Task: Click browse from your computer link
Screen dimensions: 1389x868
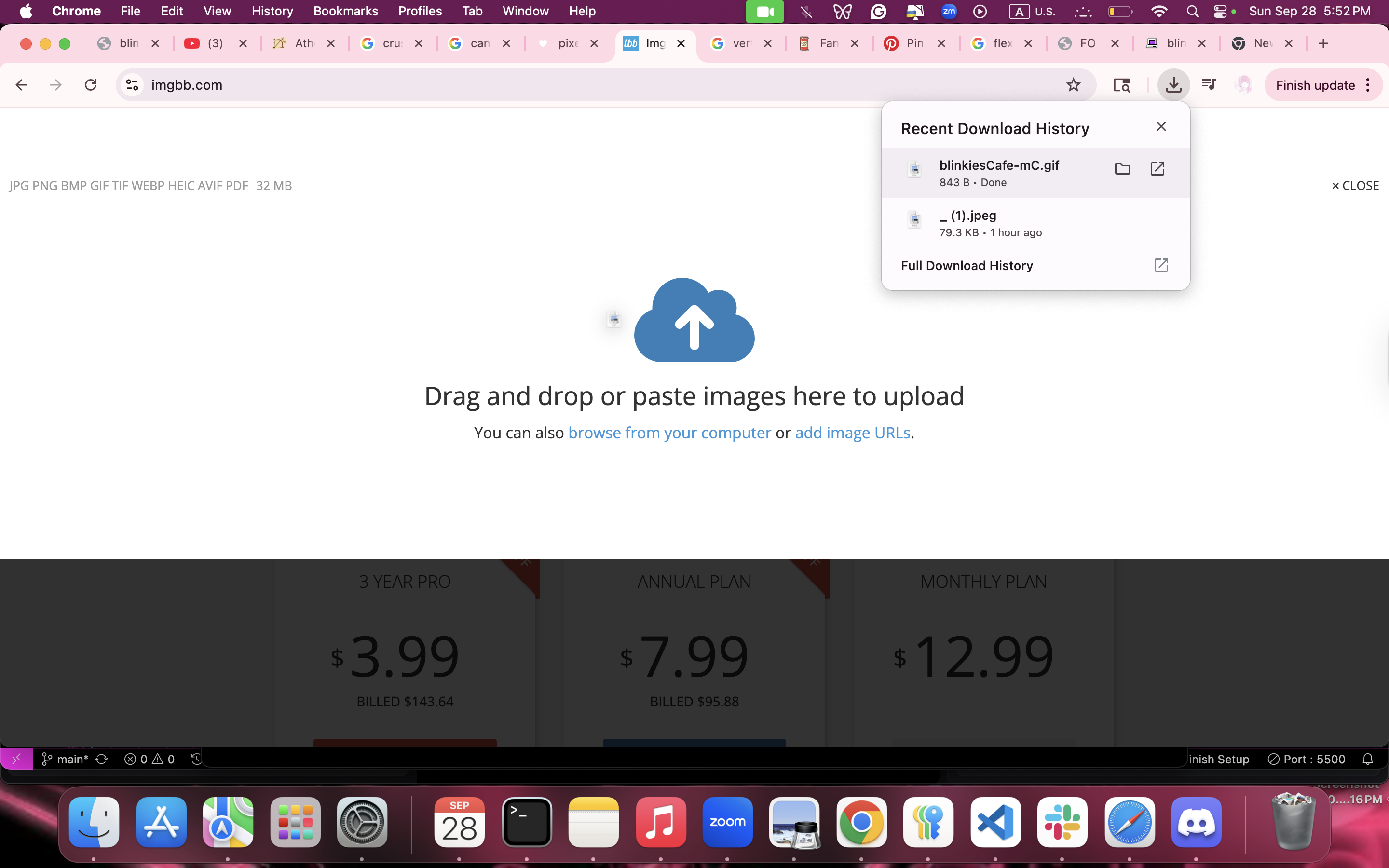Action: (x=670, y=432)
